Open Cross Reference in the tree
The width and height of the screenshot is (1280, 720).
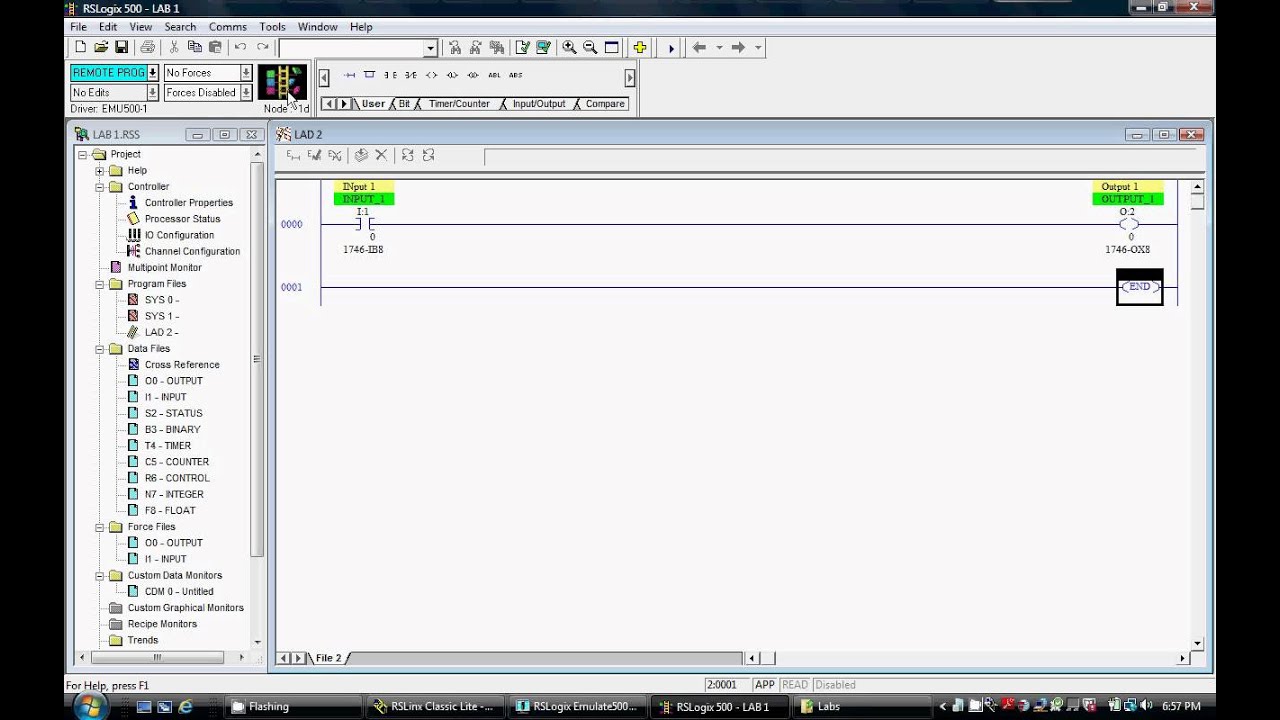tap(182, 365)
